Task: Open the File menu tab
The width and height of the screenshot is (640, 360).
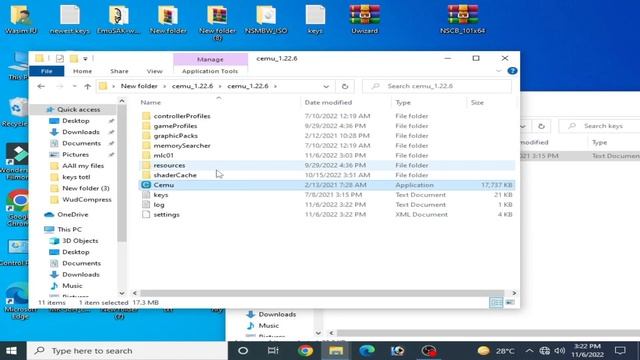Action: tap(47, 71)
